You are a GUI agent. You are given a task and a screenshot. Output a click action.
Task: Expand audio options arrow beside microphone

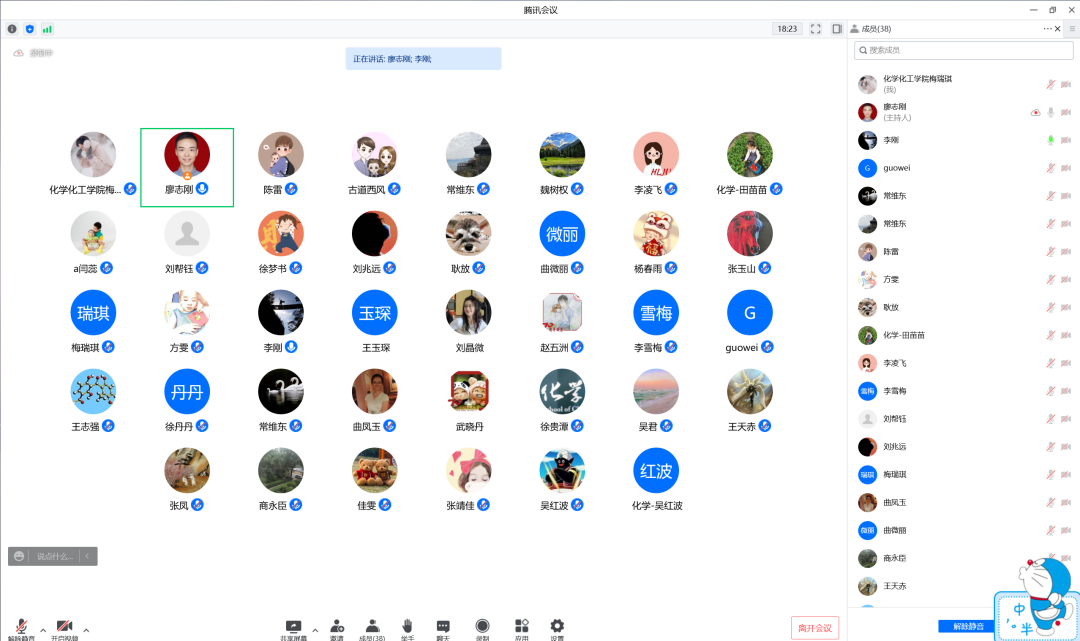pyautogui.click(x=42, y=630)
